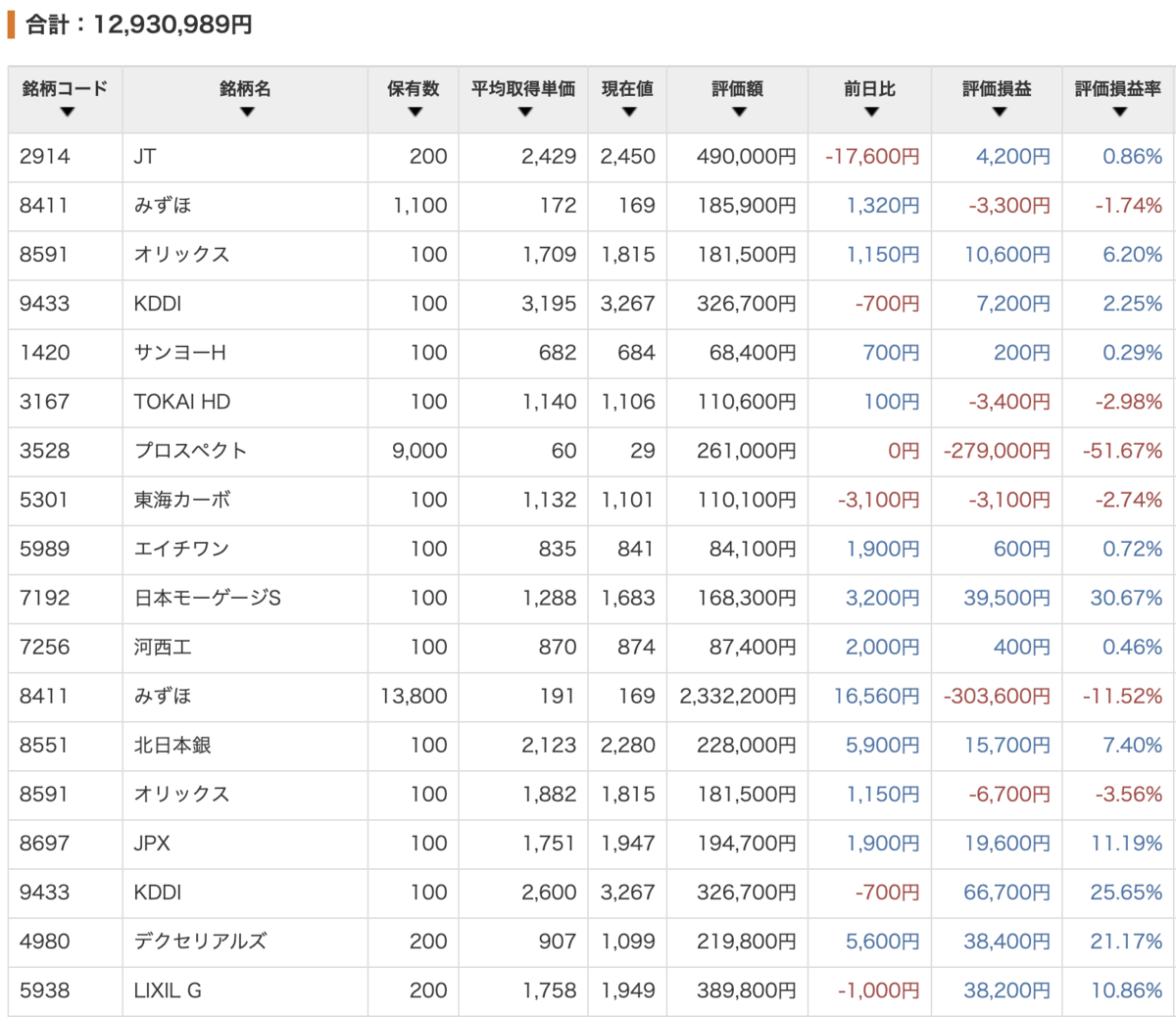Click the -303,600円 loss cell
This screenshot has height=1017, width=1176.
(x=997, y=696)
